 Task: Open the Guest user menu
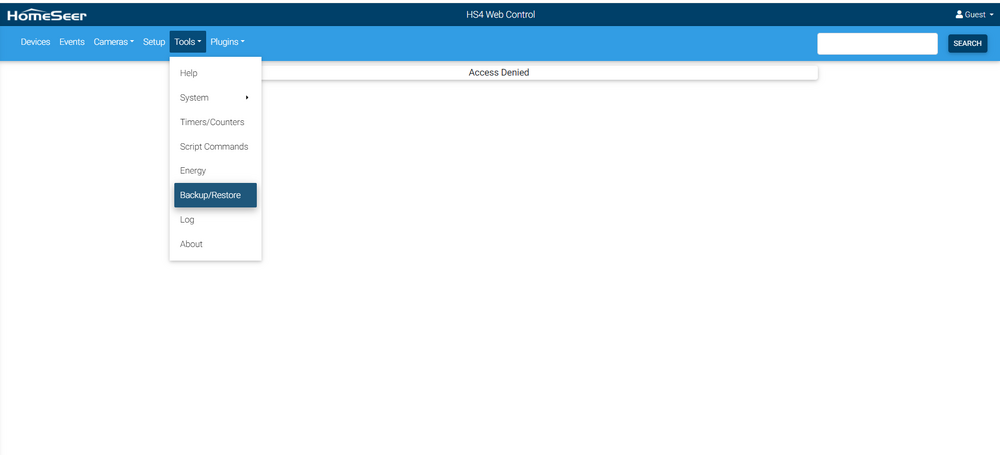pyautogui.click(x=974, y=15)
